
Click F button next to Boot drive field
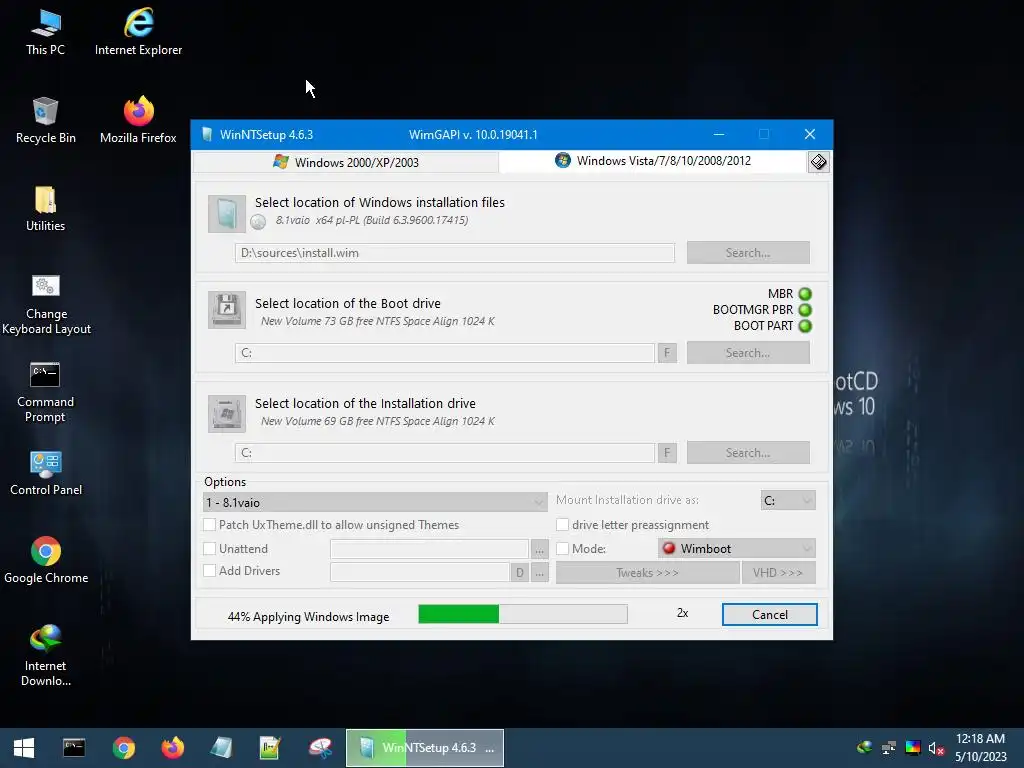667,353
